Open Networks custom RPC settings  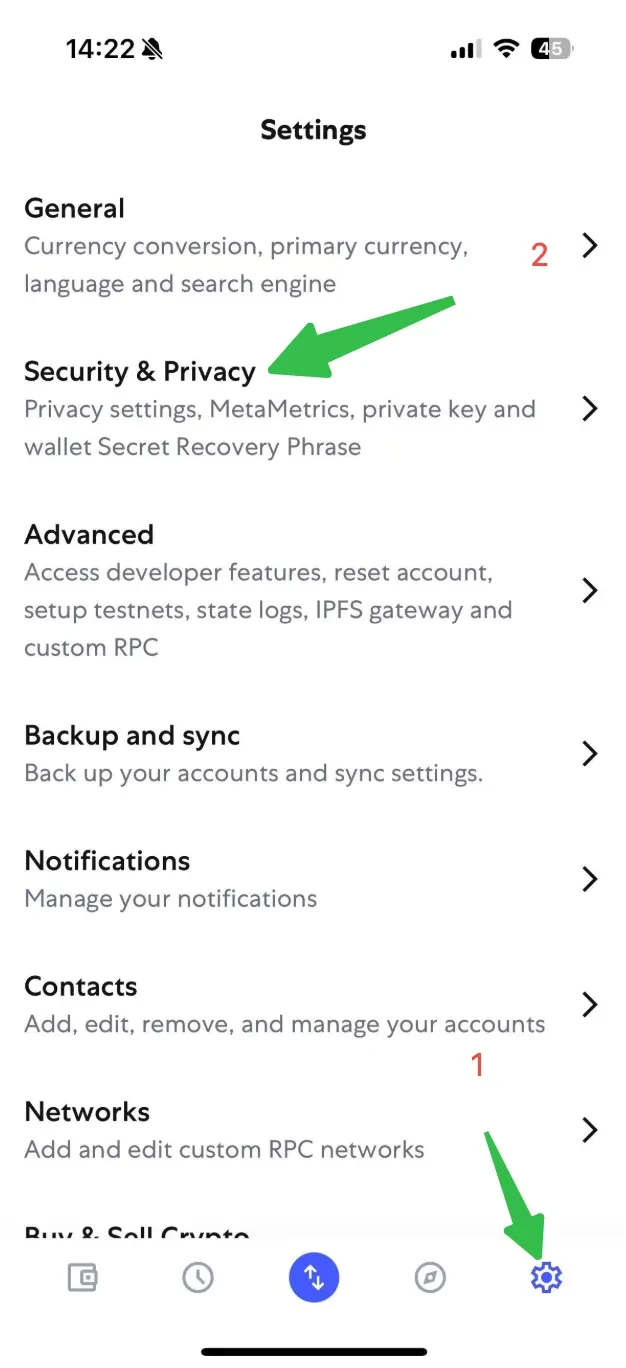pos(313,1130)
